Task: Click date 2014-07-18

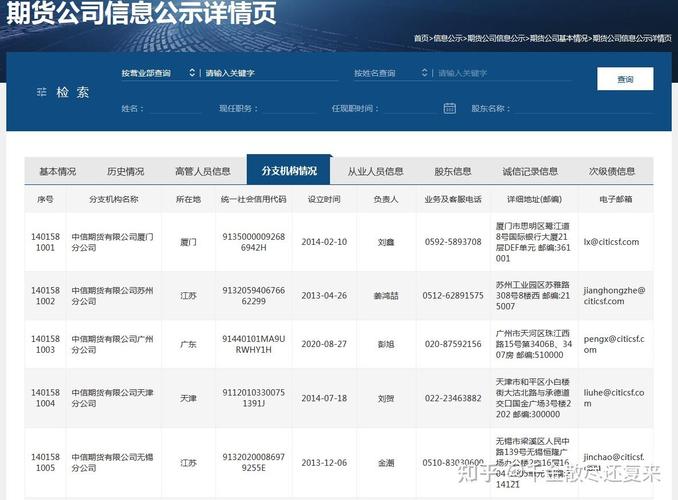Action: click(x=324, y=398)
